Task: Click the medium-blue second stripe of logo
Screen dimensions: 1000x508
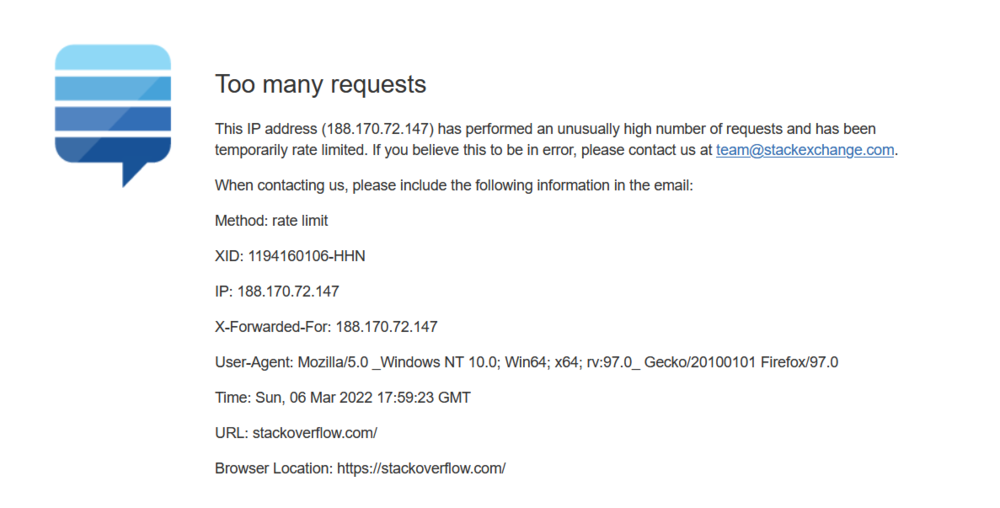Action: coord(113,88)
